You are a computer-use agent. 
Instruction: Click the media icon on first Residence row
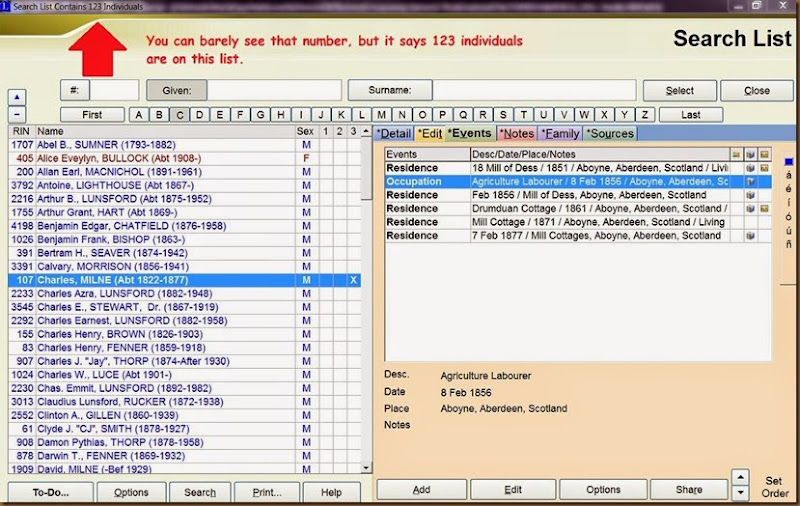(764, 168)
